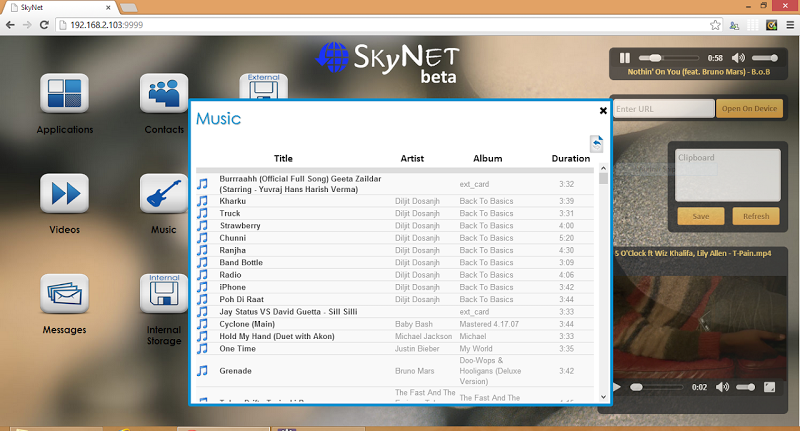
Task: Open the Messages icon
Action: click(x=64, y=294)
